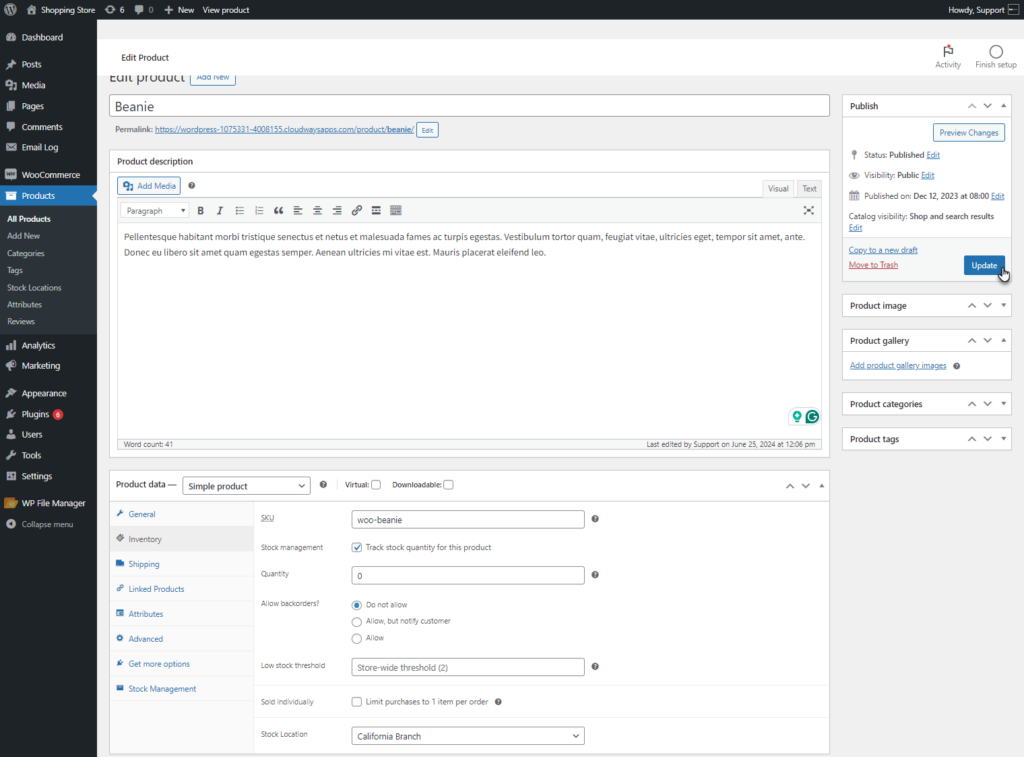Image resolution: width=1024 pixels, height=757 pixels.
Task: Click Copy to a new draft link
Action: [x=883, y=250]
